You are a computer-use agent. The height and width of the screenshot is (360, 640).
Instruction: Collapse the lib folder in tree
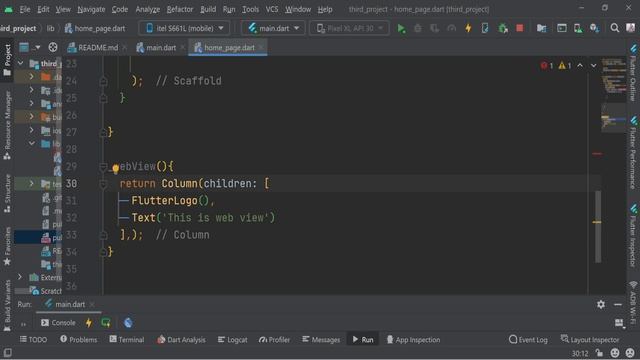coord(31,143)
